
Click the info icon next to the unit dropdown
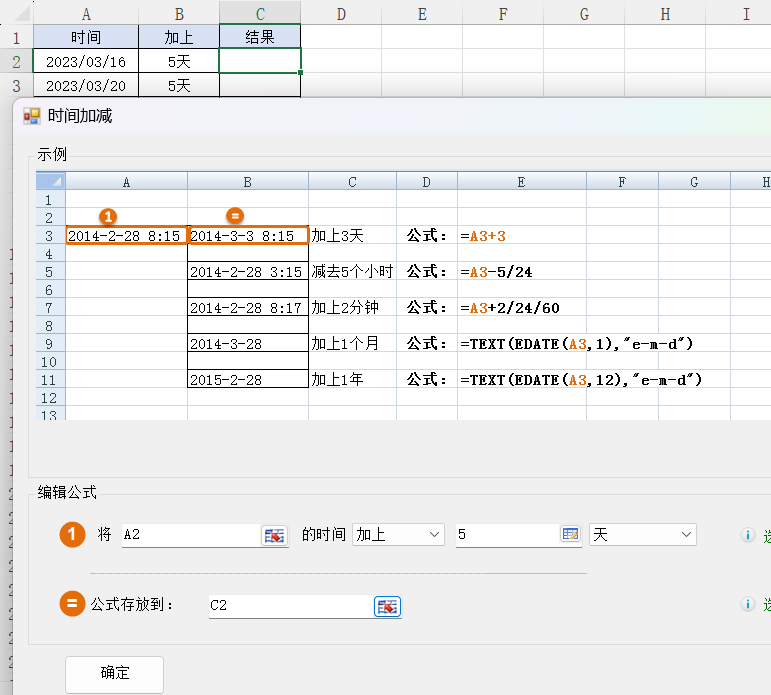[746, 535]
